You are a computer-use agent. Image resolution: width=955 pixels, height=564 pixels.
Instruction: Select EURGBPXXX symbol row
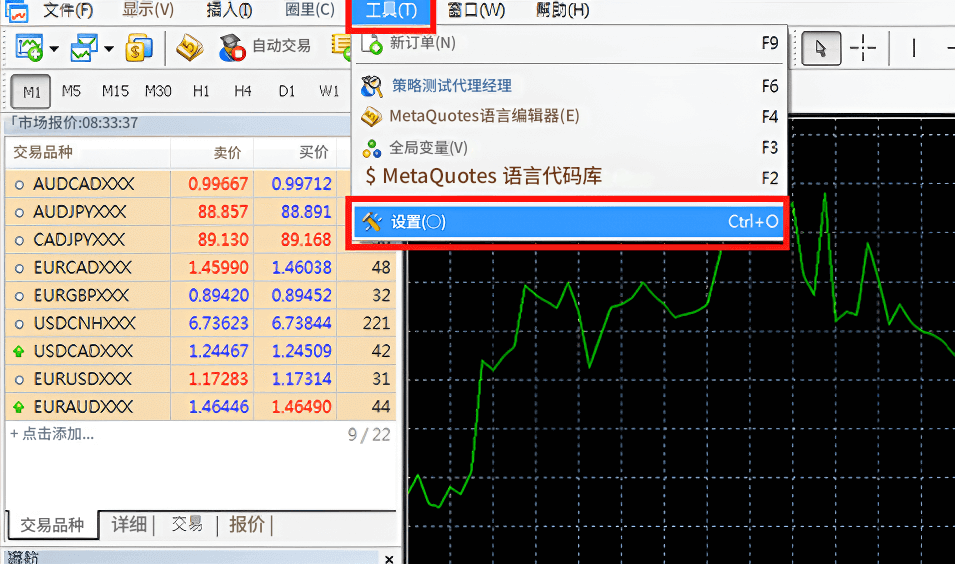click(200, 295)
